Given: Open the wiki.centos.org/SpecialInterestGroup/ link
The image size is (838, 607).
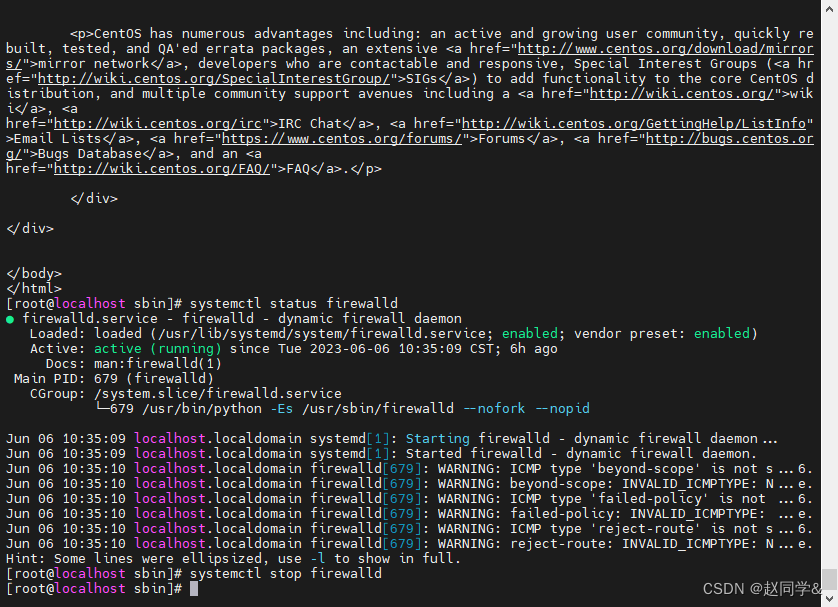Looking at the screenshot, I should click(214, 79).
